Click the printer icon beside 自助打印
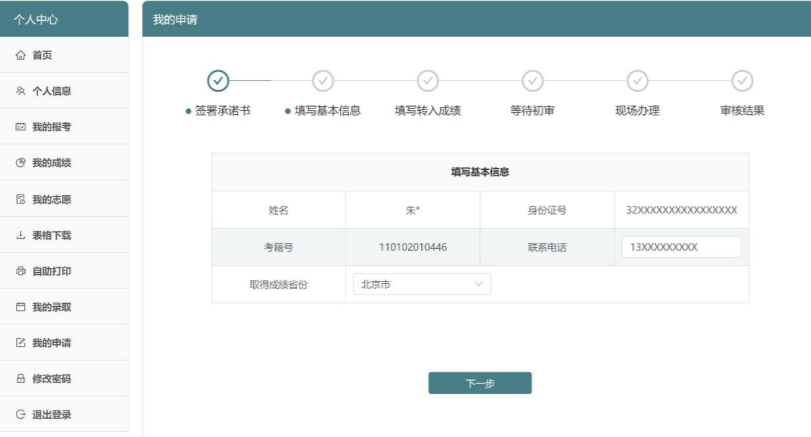Viewport: 811px width, 437px height. (21, 271)
